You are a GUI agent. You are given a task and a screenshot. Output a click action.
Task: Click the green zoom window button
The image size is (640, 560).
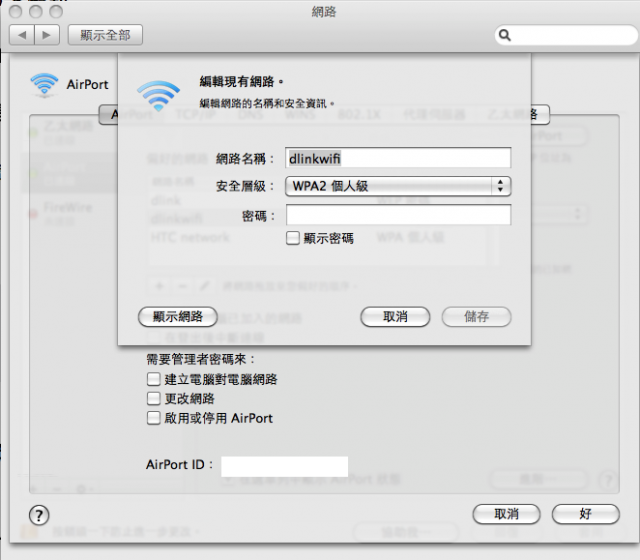tap(56, 11)
